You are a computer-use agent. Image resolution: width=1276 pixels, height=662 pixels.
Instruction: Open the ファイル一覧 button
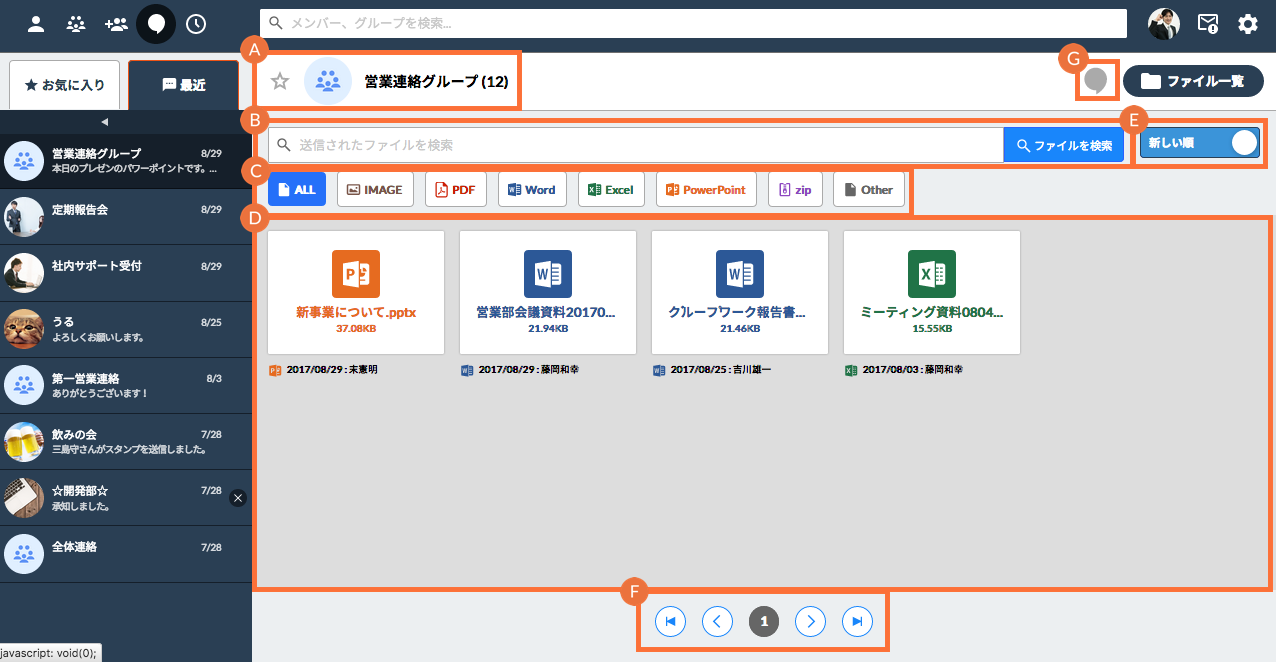(x=1193, y=81)
